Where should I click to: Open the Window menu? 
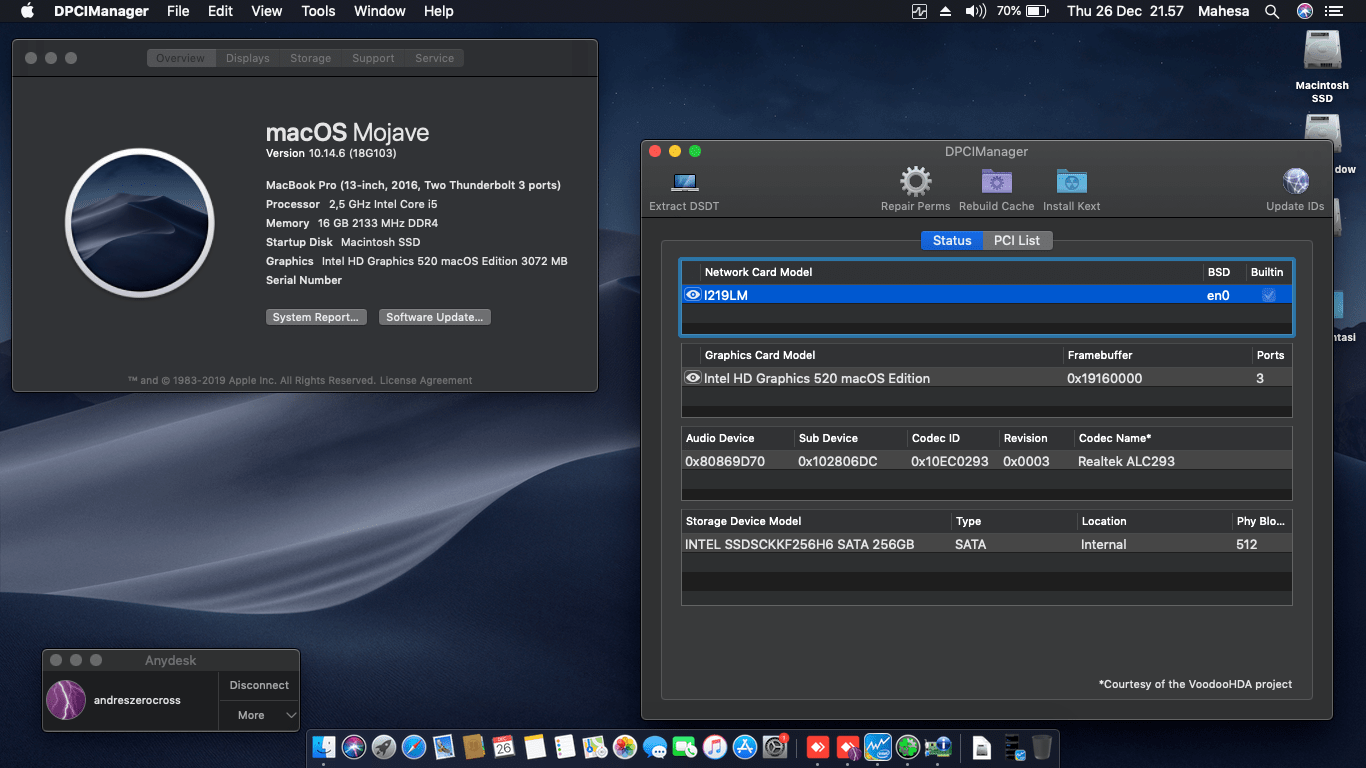point(380,11)
